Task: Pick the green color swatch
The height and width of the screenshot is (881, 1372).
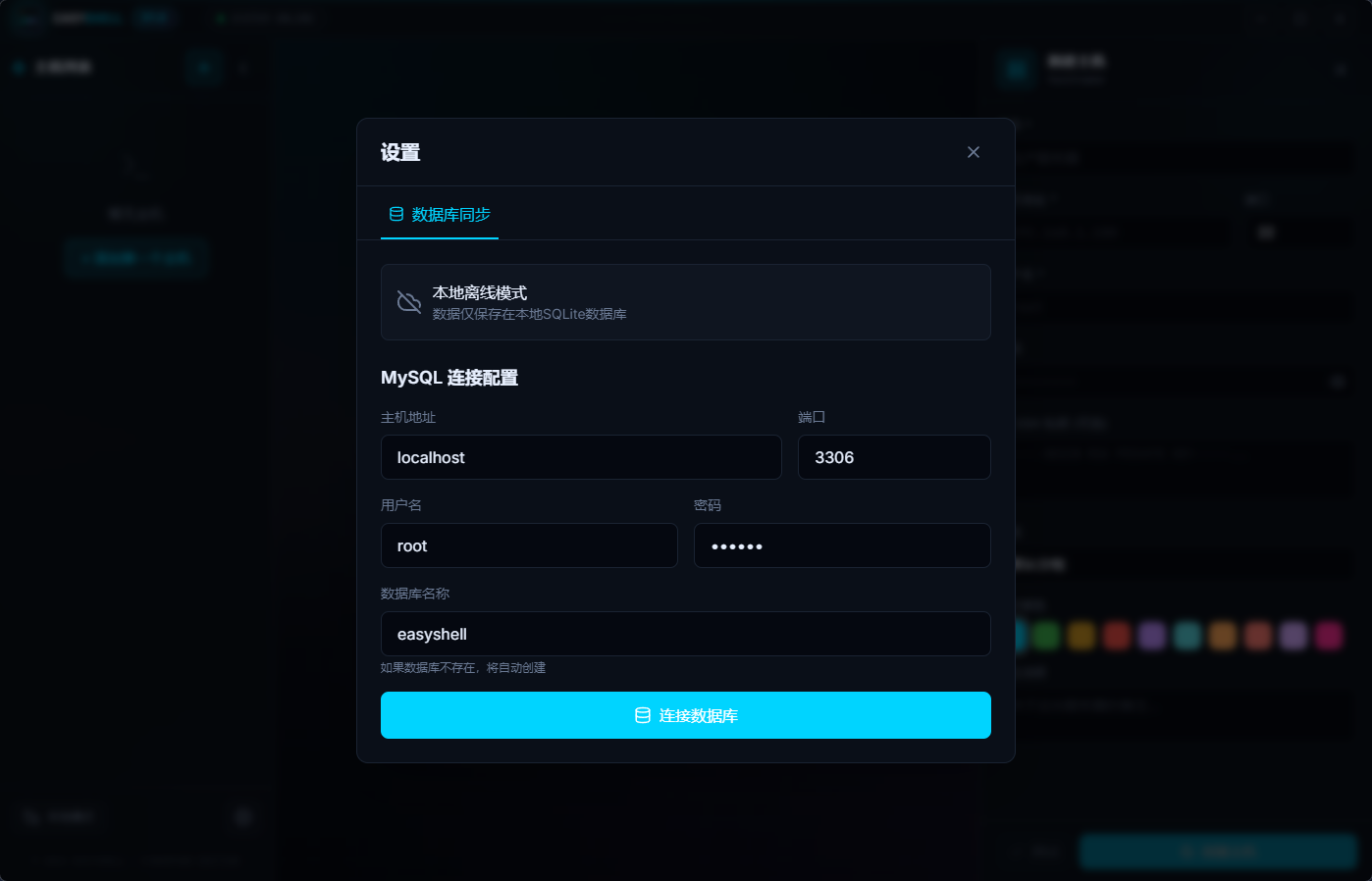Action: [x=1046, y=636]
